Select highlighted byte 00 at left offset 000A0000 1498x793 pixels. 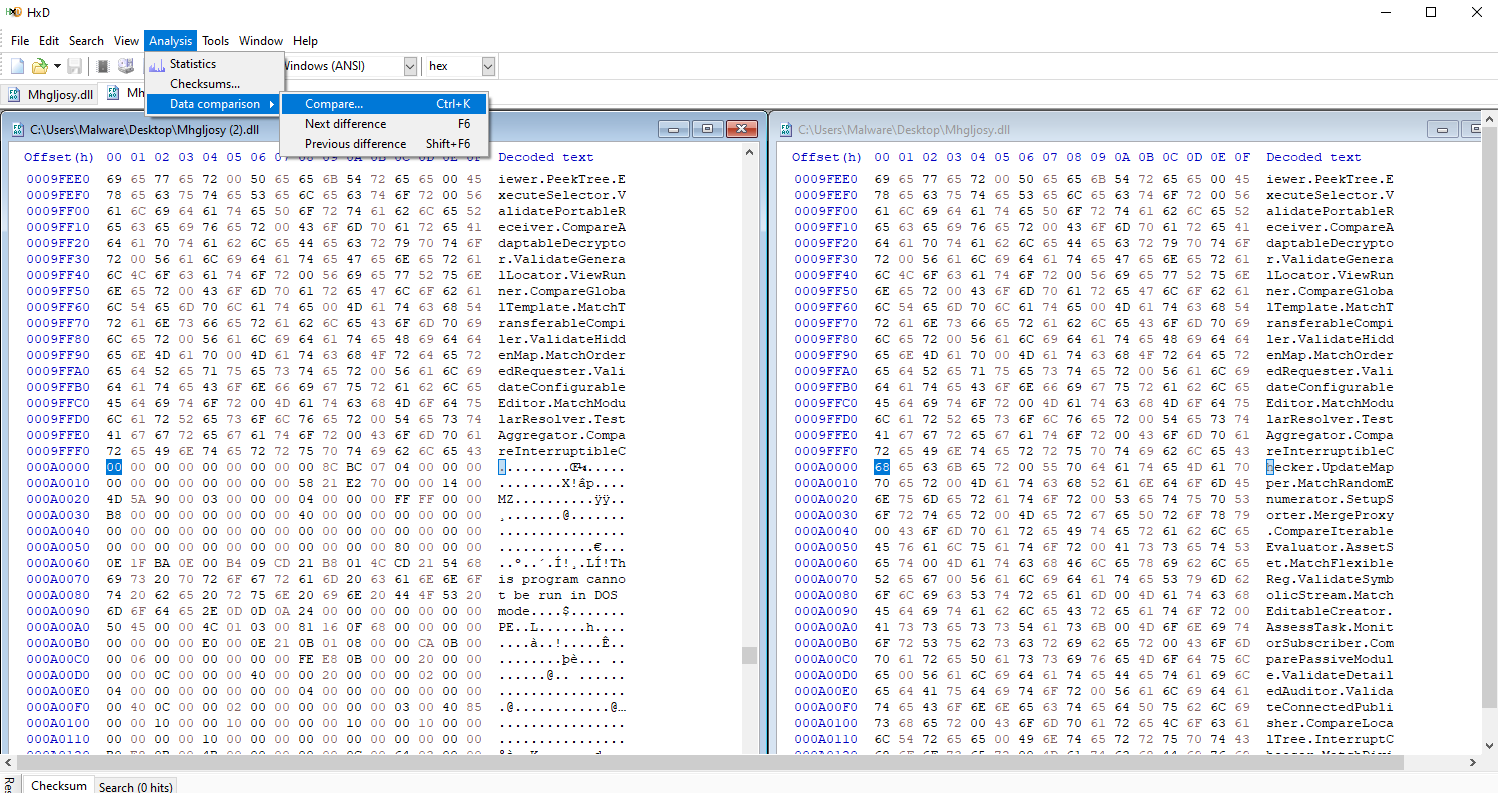click(114, 467)
